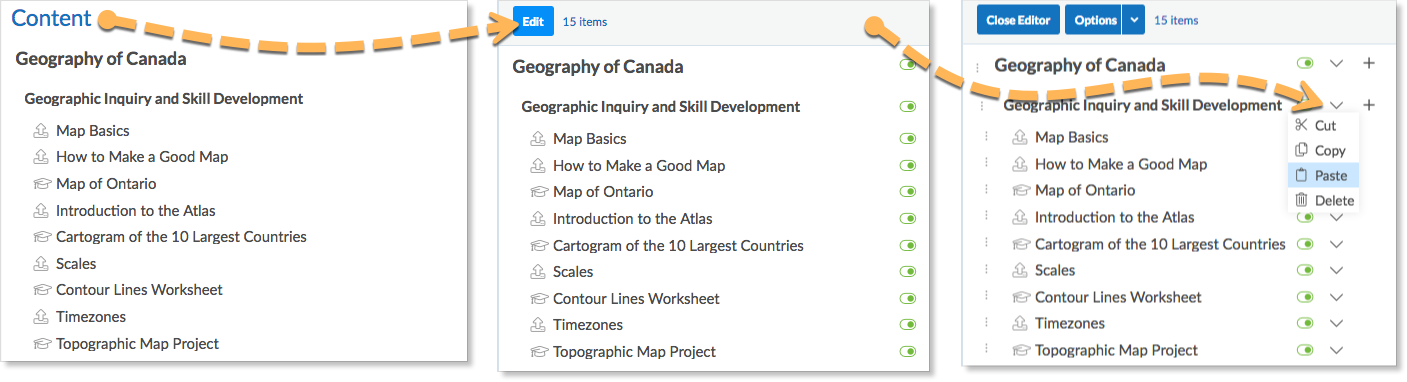Toggle Timezones switch in middle panel
The height and width of the screenshot is (382, 1407).
908,325
